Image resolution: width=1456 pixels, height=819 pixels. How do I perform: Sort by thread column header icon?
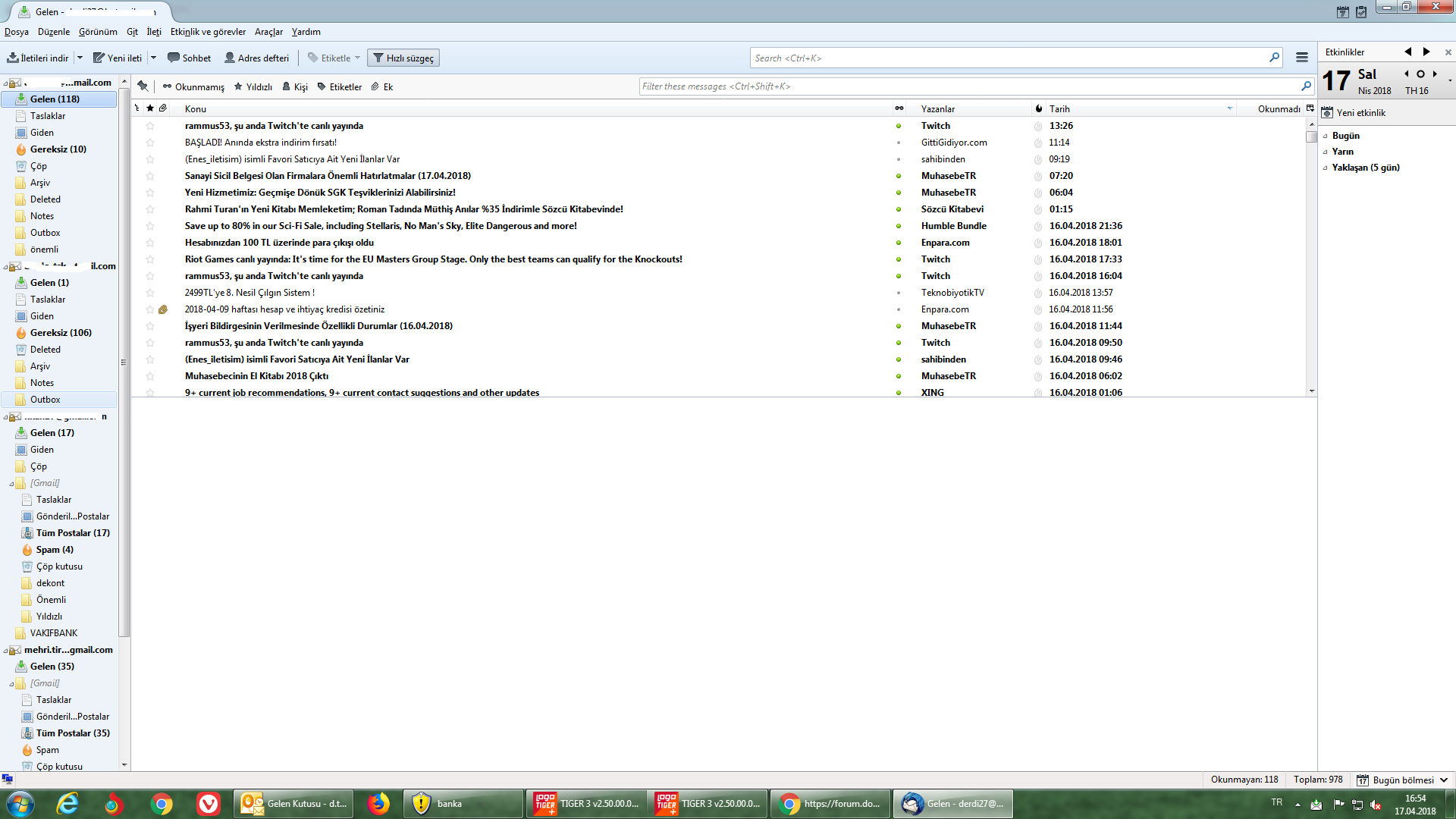coord(137,108)
